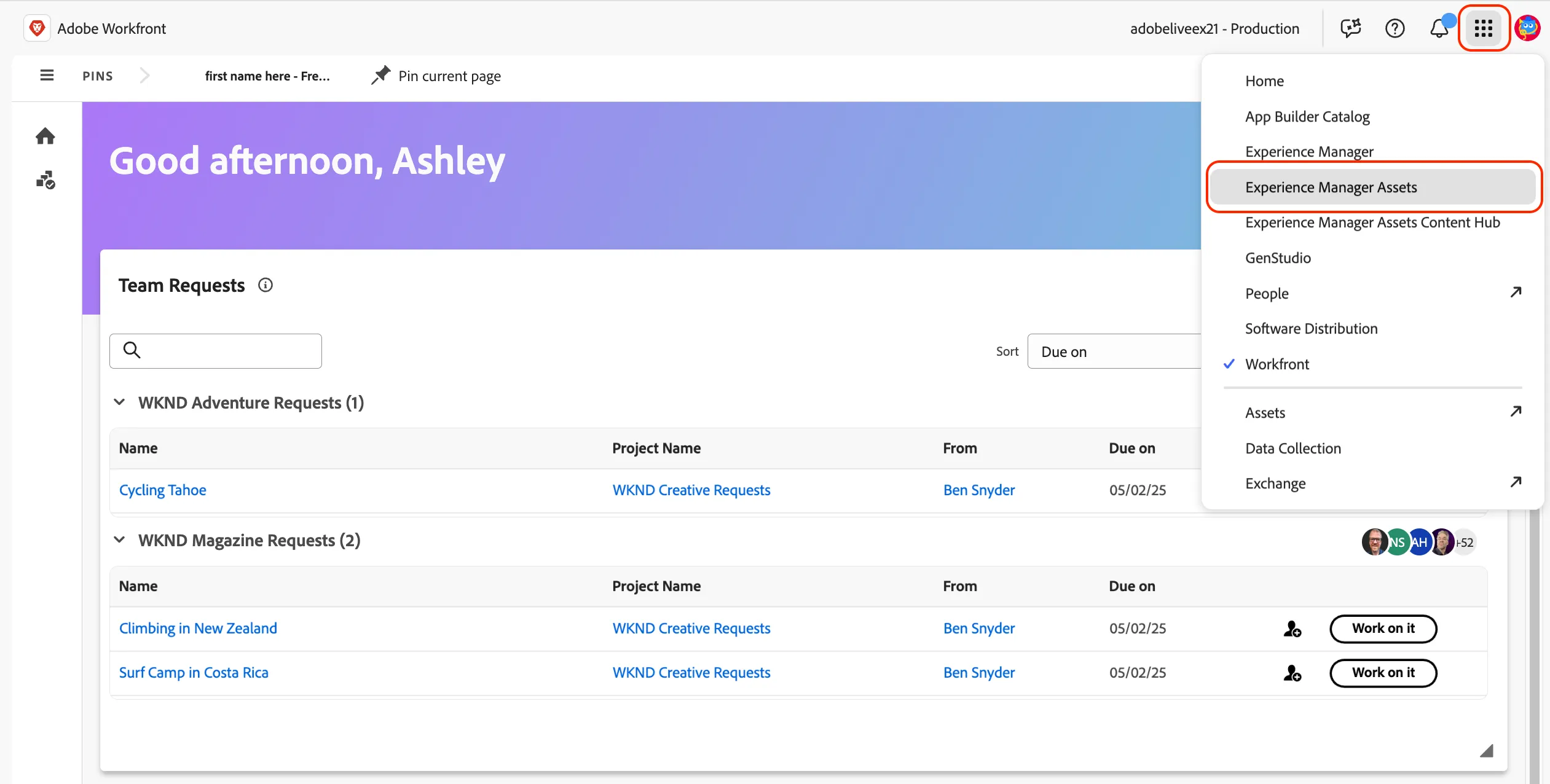Click the Team Requests search field
This screenshot has width=1550, height=784.
point(216,351)
